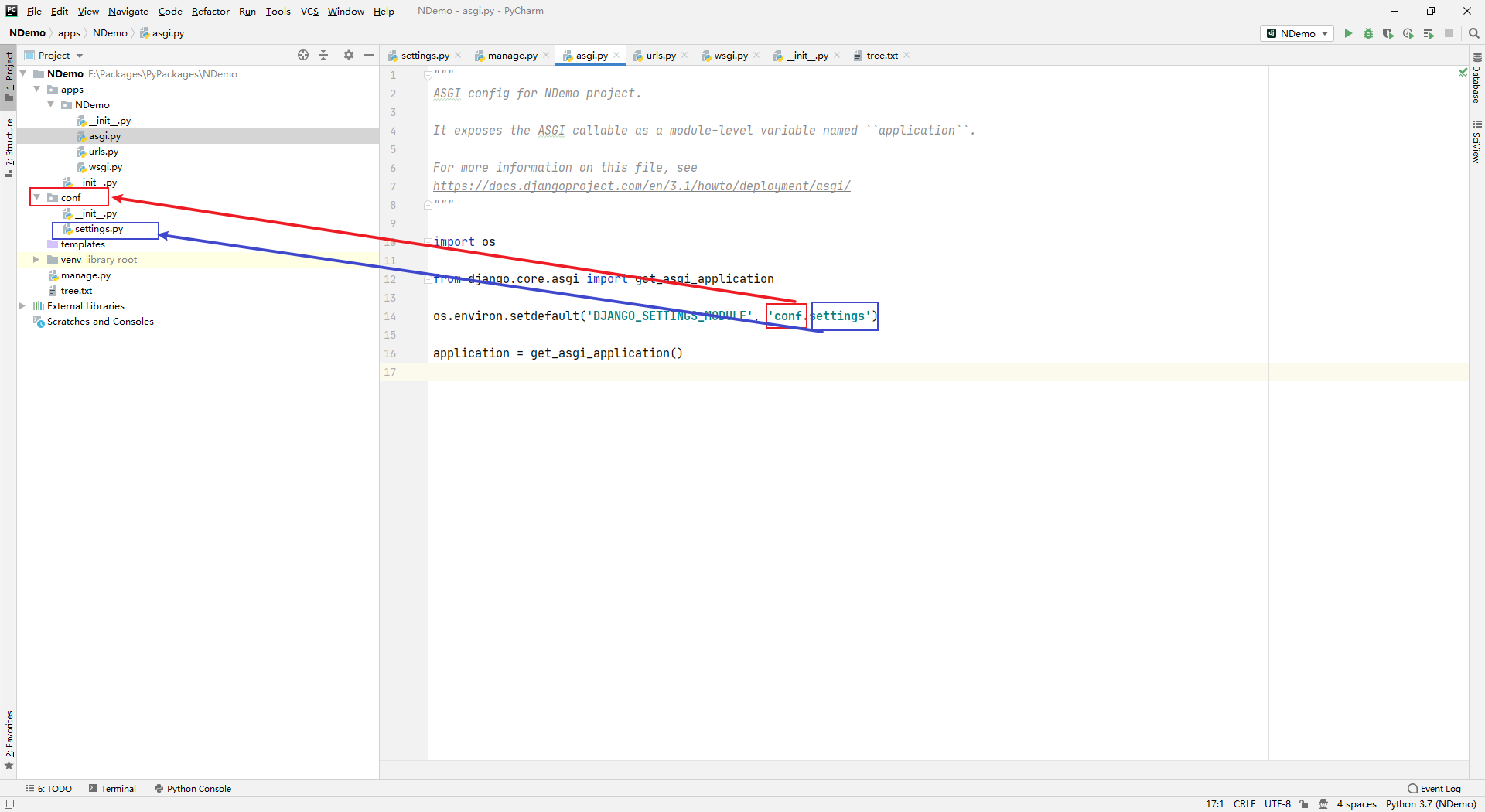
Task: Click the locate current file icon
Action: click(303, 55)
